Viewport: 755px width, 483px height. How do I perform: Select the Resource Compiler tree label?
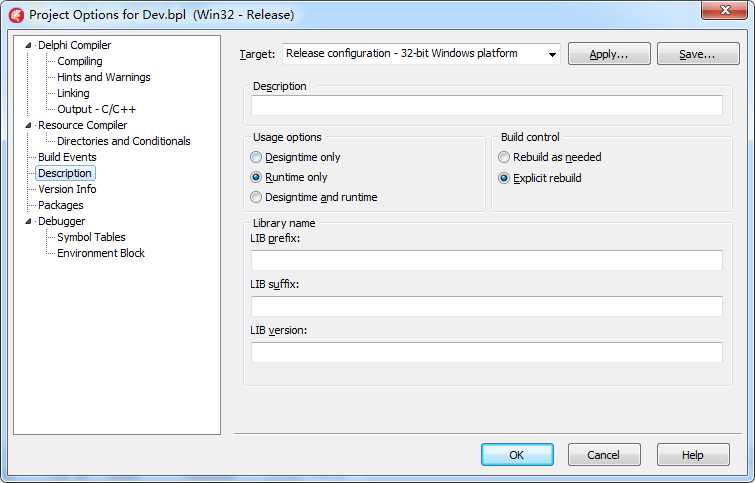click(x=82, y=125)
